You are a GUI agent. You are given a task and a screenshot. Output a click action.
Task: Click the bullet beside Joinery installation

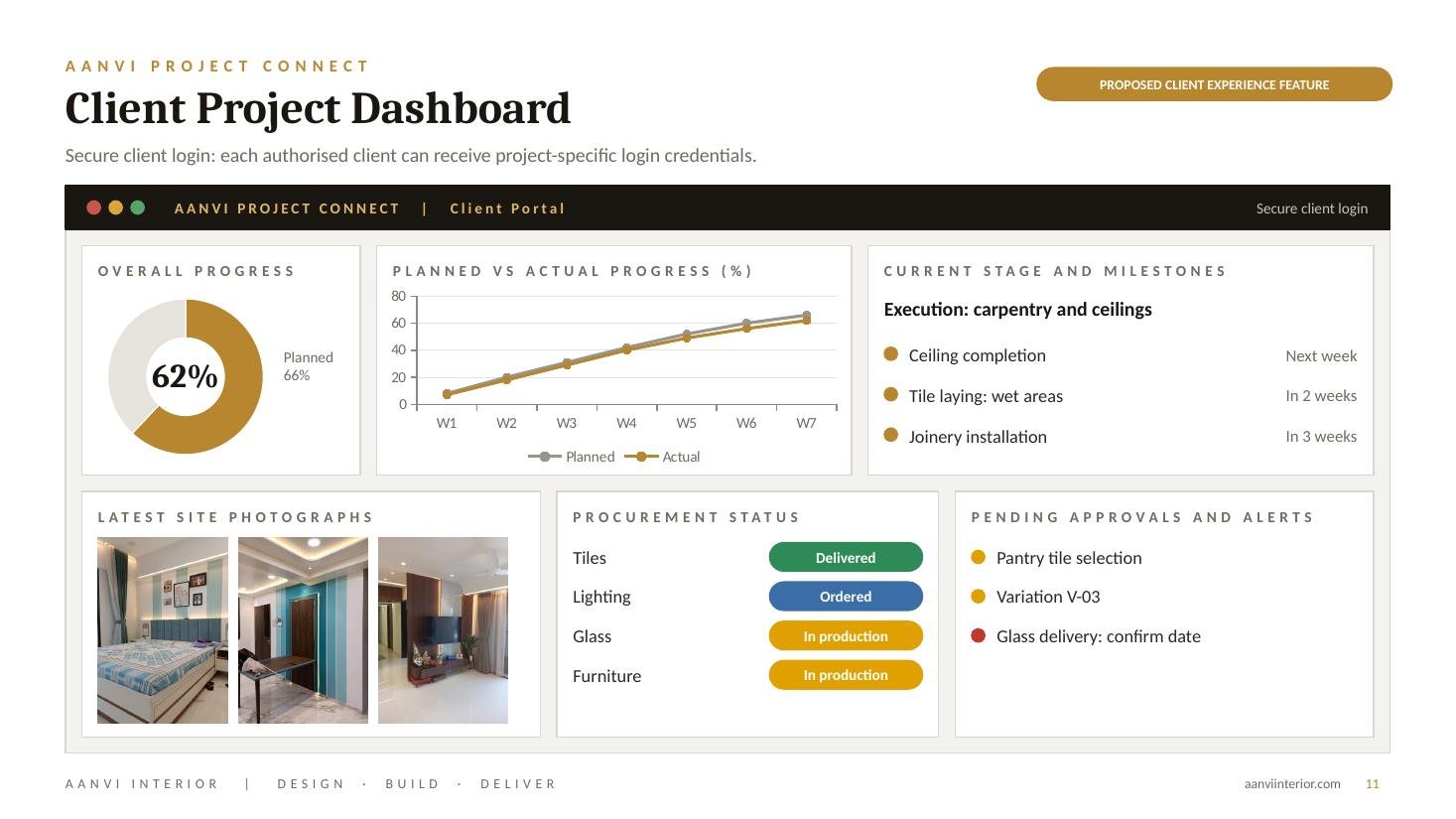point(891,435)
